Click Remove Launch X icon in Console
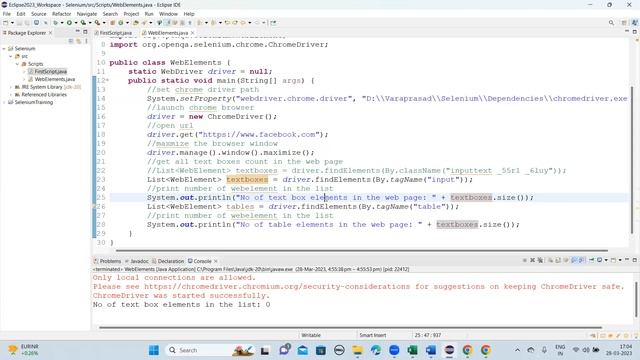 click(x=532, y=260)
